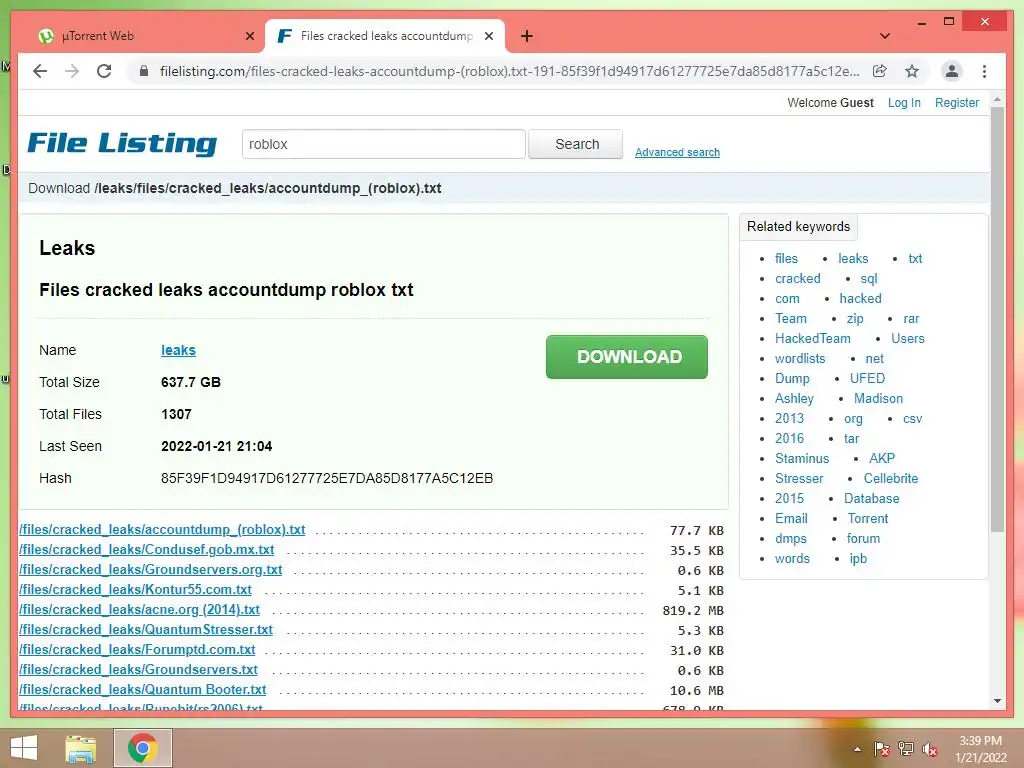Click the 'hacked' related keyword
Screen dimensions: 1024x768
coord(860,298)
